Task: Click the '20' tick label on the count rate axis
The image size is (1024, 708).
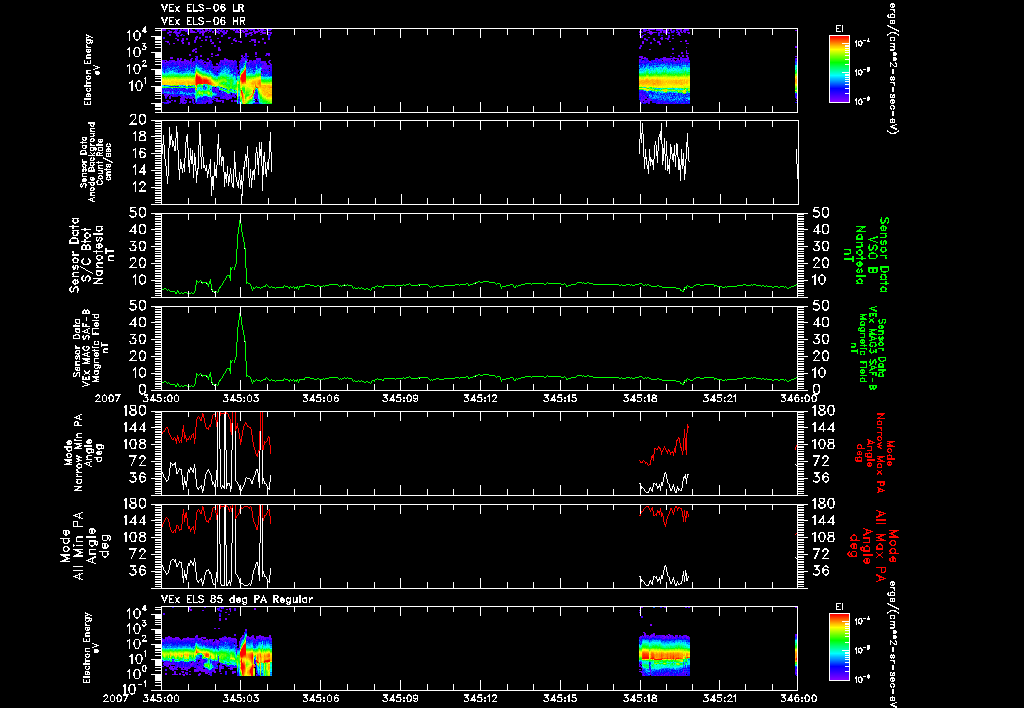Action: point(137,120)
